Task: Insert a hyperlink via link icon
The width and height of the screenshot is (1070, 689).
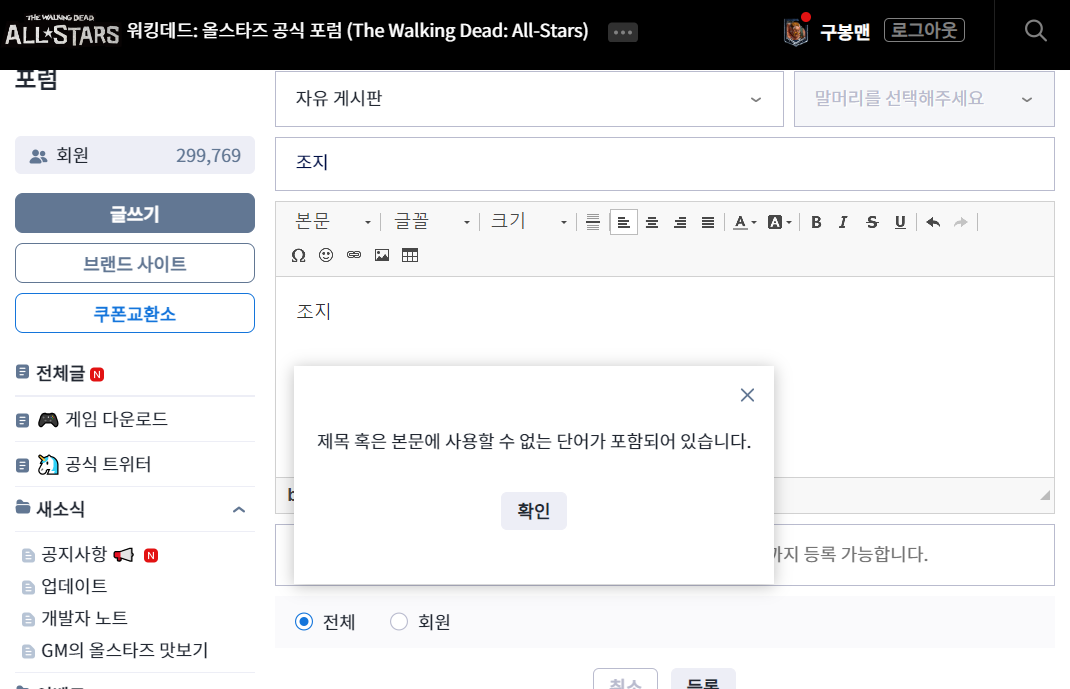Action: coord(354,255)
